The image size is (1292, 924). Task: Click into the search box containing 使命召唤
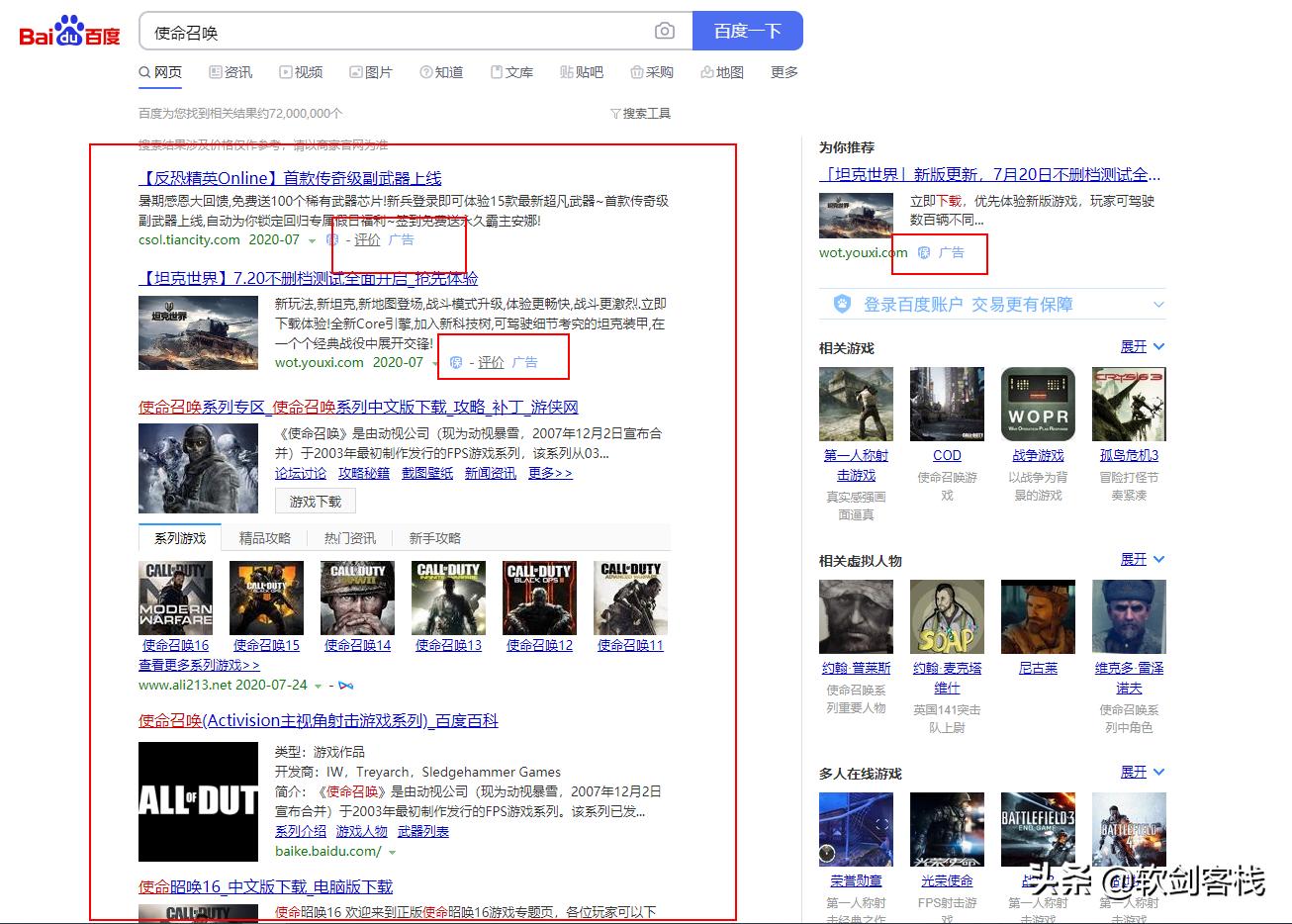[396, 33]
